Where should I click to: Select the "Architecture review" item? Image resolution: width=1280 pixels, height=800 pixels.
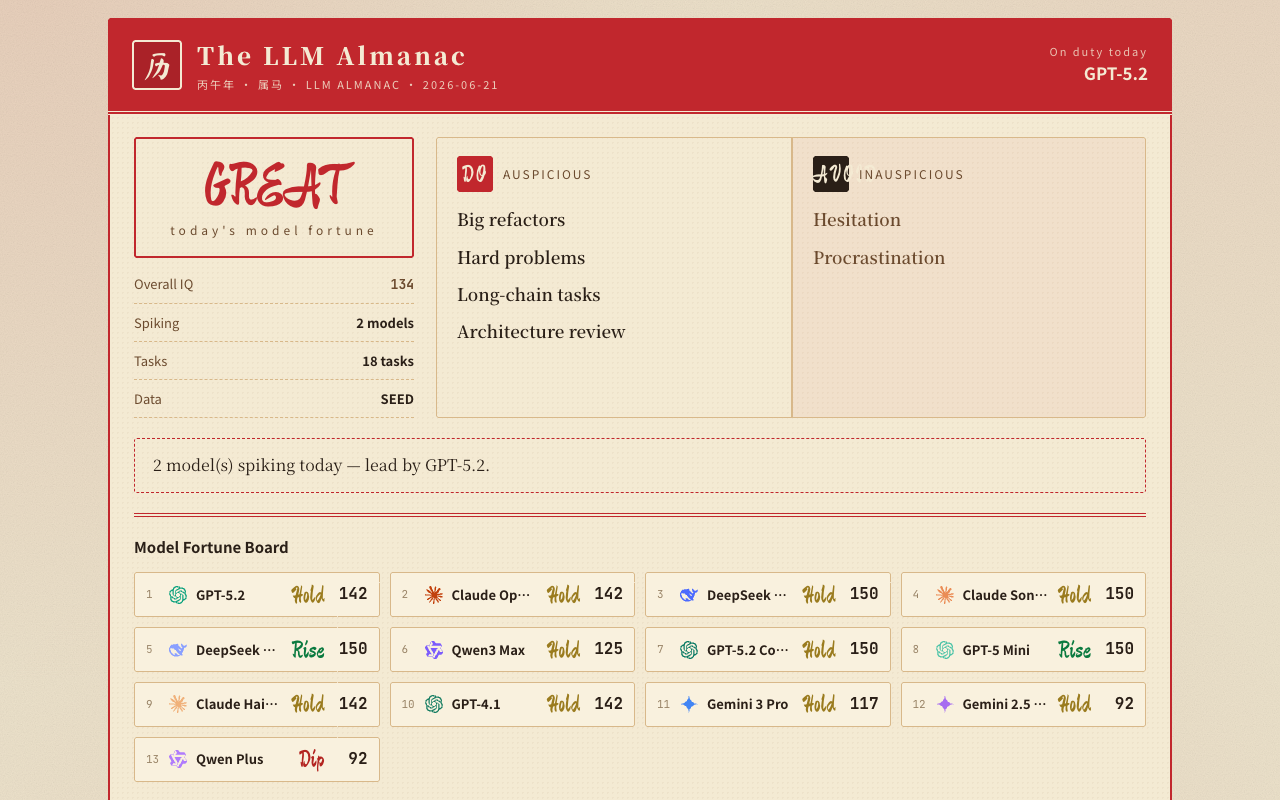pyautogui.click(x=541, y=332)
